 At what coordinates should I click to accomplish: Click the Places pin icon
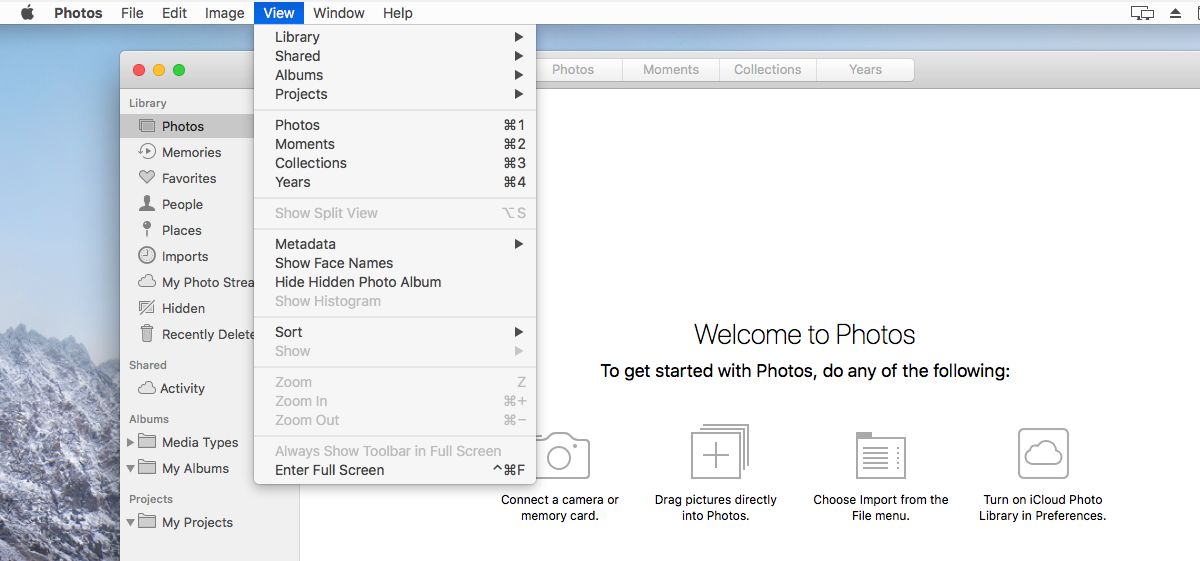(x=147, y=230)
